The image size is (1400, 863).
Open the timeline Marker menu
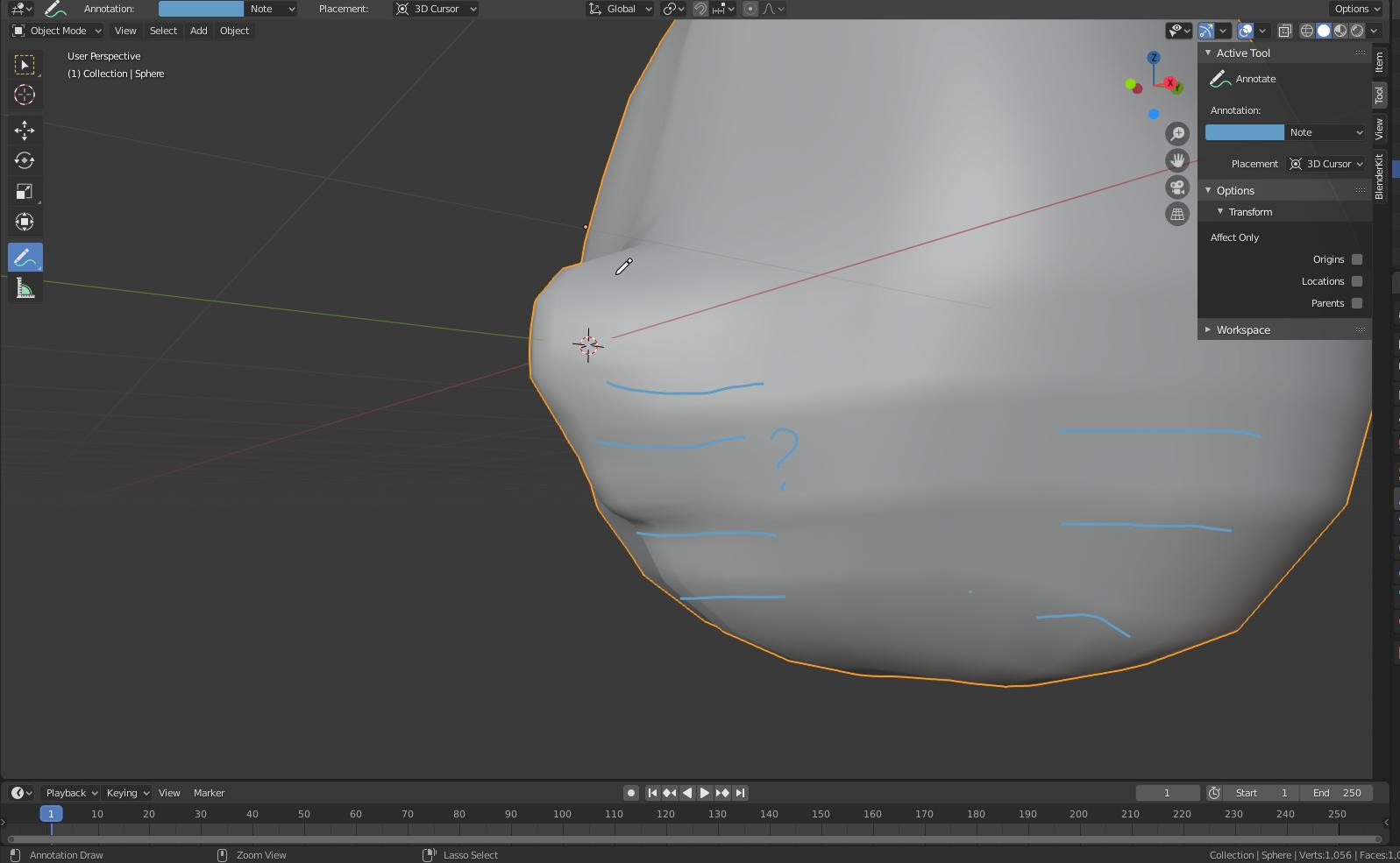(x=209, y=793)
